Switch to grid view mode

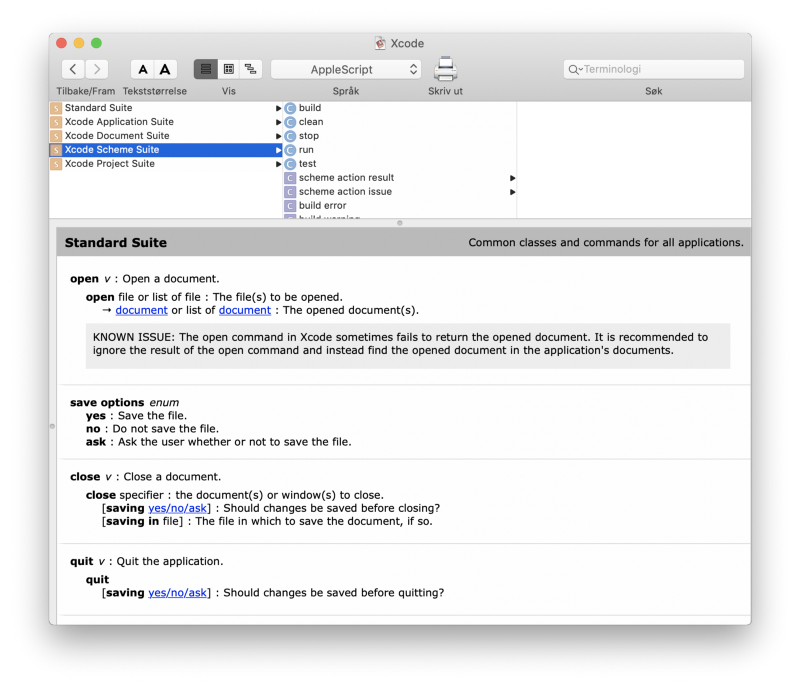228,69
